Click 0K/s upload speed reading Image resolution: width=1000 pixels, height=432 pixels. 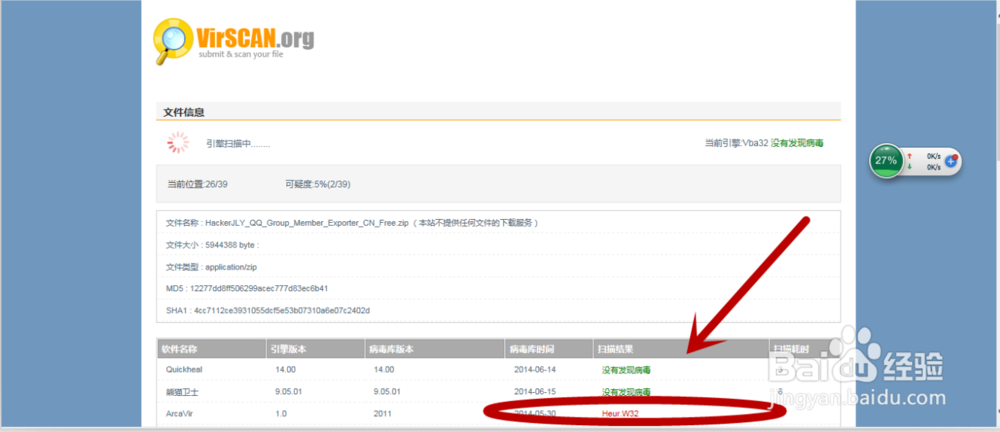[x=934, y=156]
